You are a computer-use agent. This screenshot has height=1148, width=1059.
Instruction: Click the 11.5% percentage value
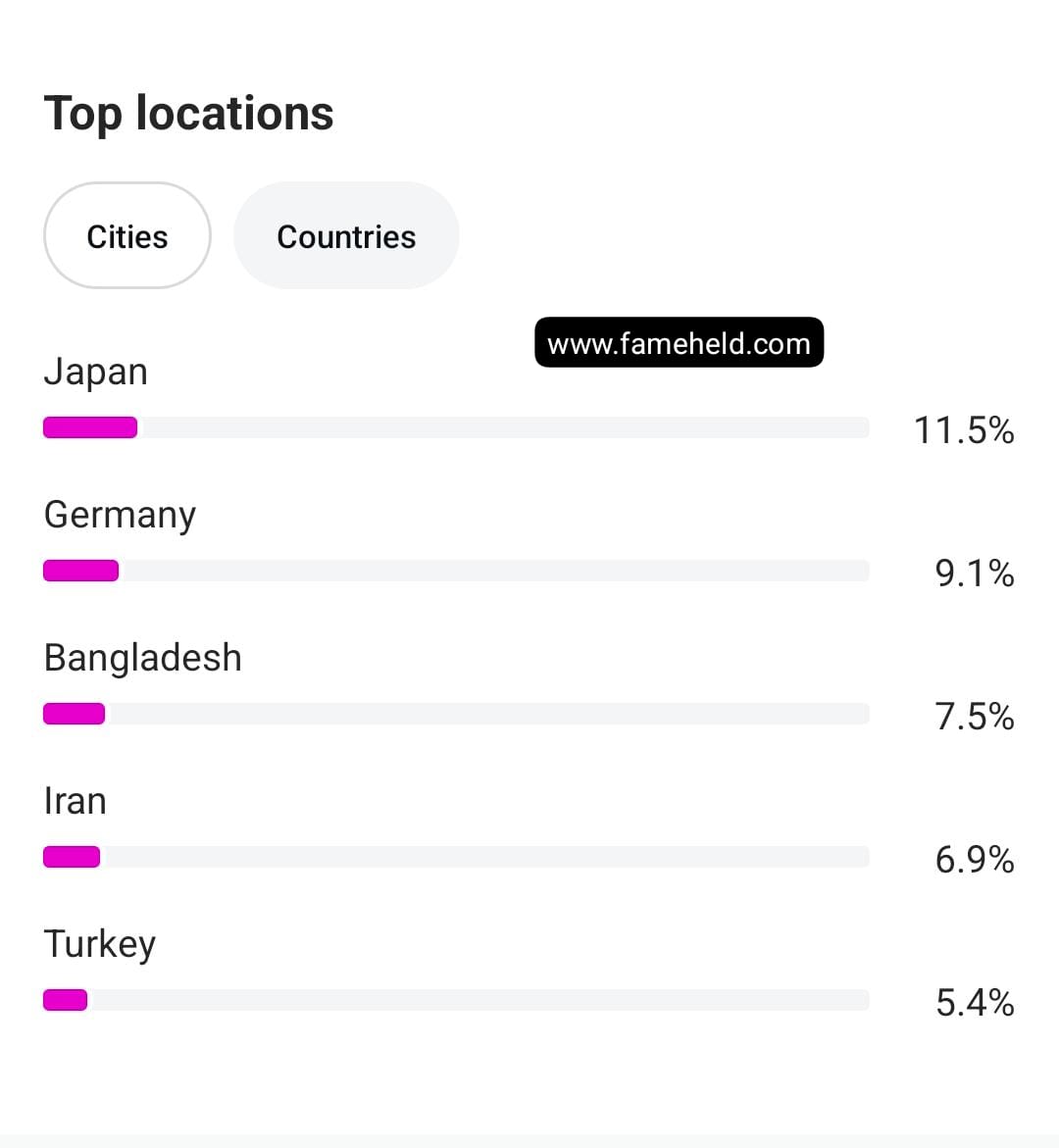pyautogui.click(x=964, y=430)
